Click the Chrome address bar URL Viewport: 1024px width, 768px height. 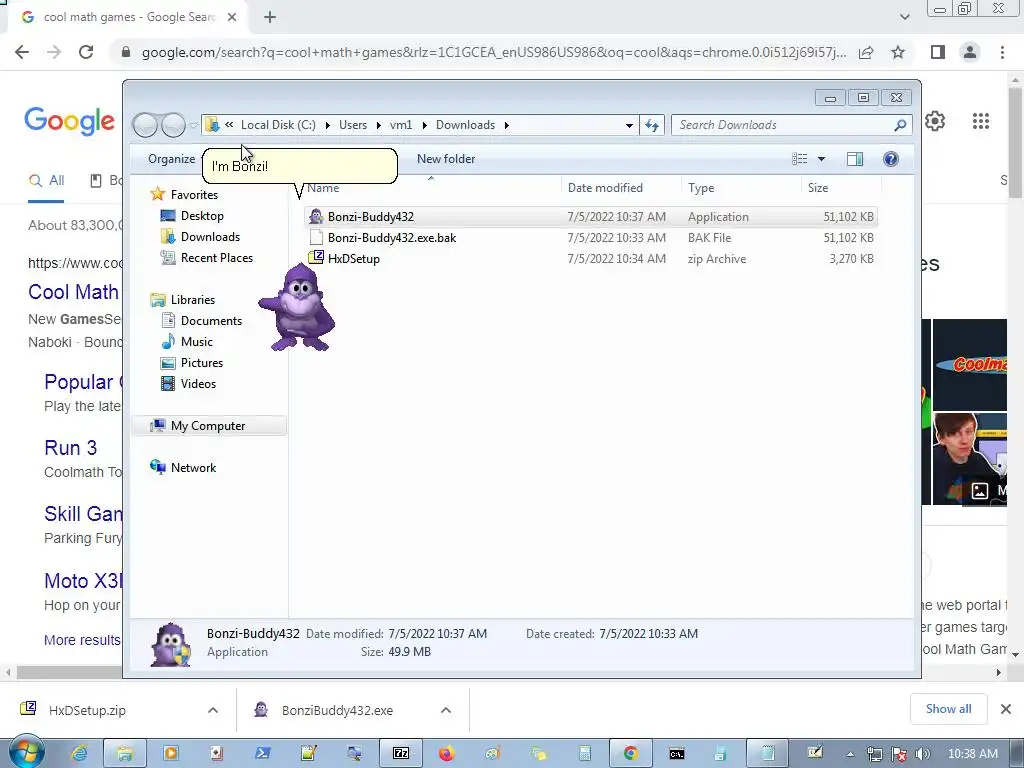[494, 52]
